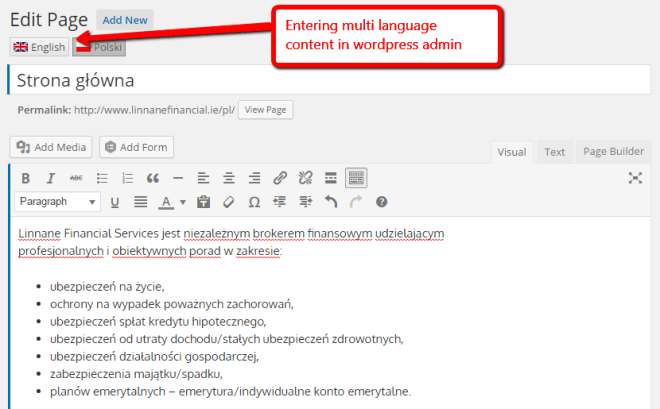Screen dimensions: 660x409
Task: Click the page title field
Action: click(329, 80)
